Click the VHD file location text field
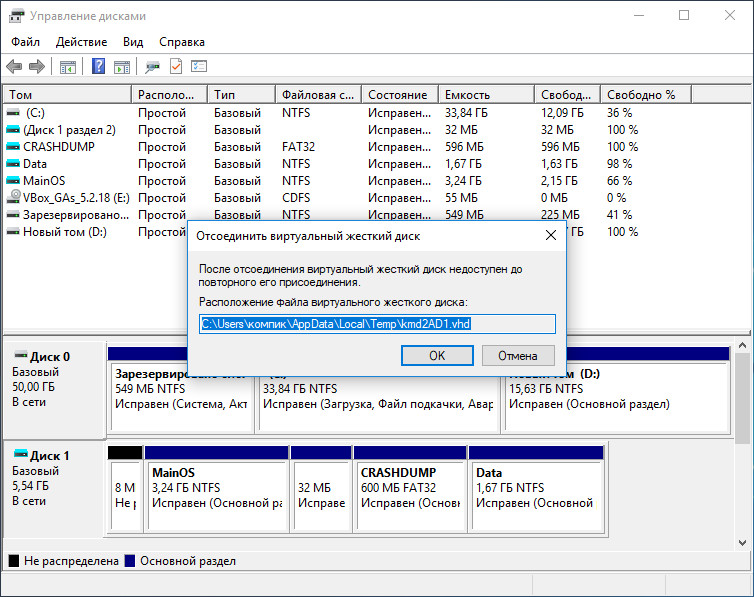The height and width of the screenshot is (597, 754). tap(377, 324)
